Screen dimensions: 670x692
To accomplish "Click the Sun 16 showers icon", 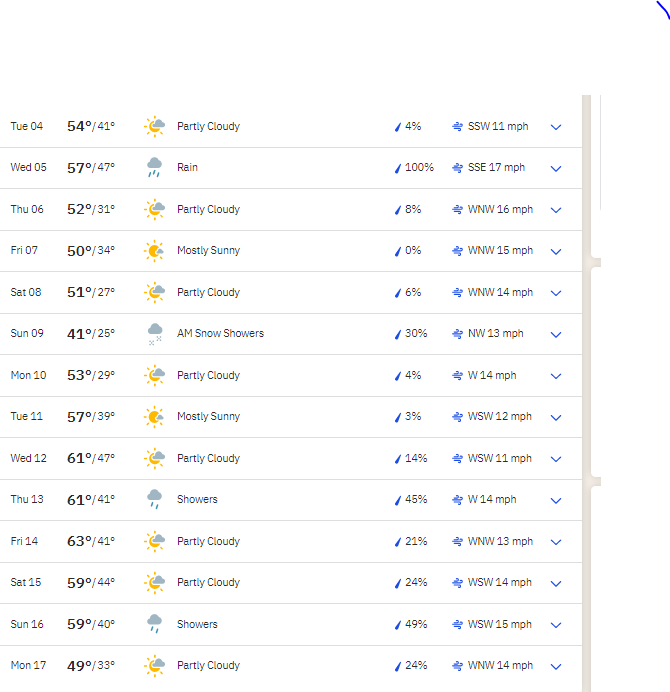I will pos(154,624).
